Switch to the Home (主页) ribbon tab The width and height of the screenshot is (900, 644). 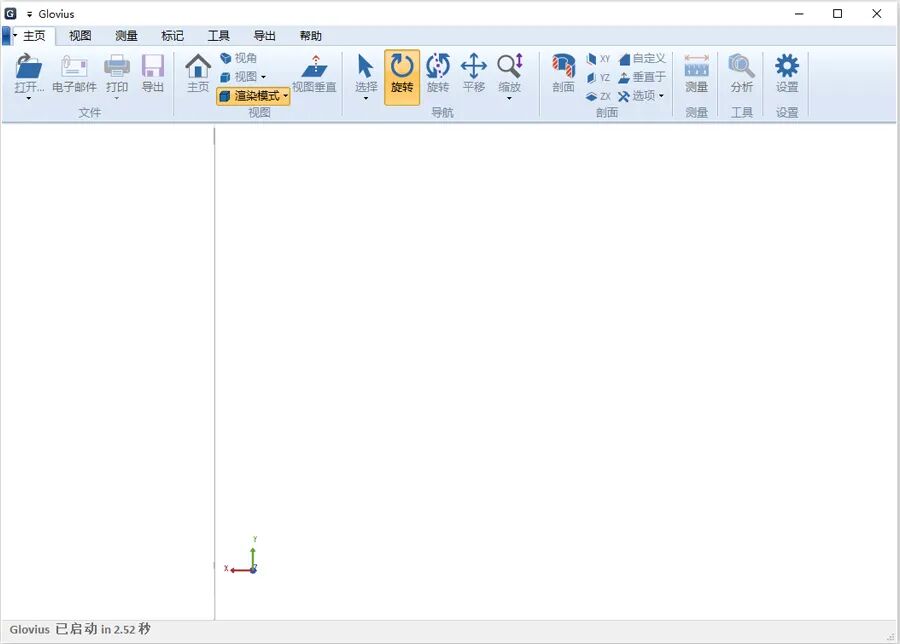pos(34,36)
